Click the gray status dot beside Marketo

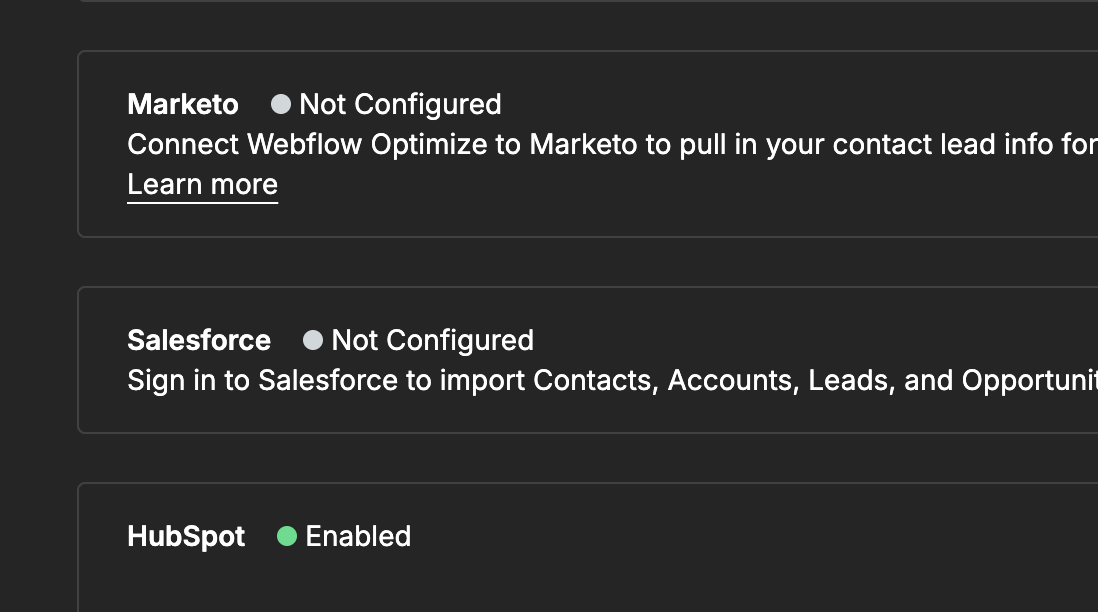[281, 104]
